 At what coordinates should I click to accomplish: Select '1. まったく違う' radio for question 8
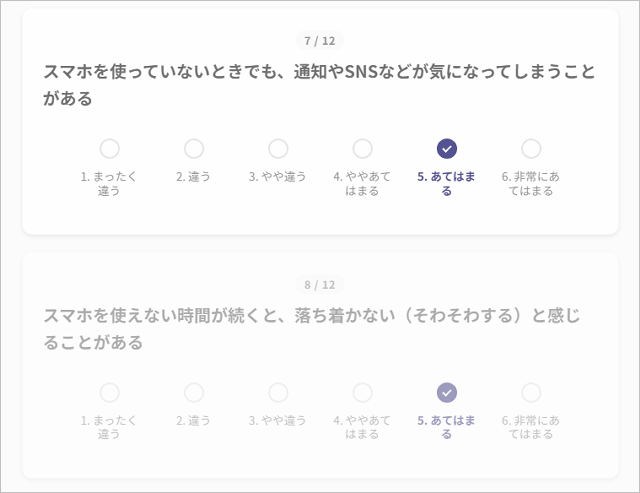coord(110,393)
